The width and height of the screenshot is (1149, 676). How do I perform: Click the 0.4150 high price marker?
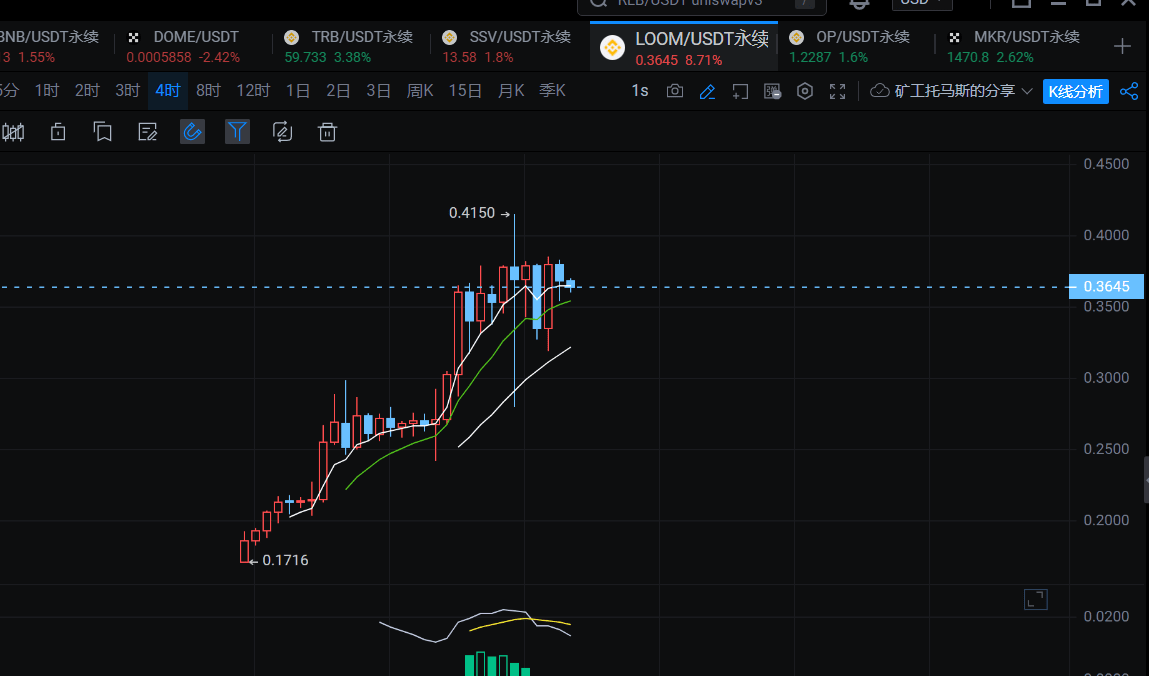[x=472, y=213]
